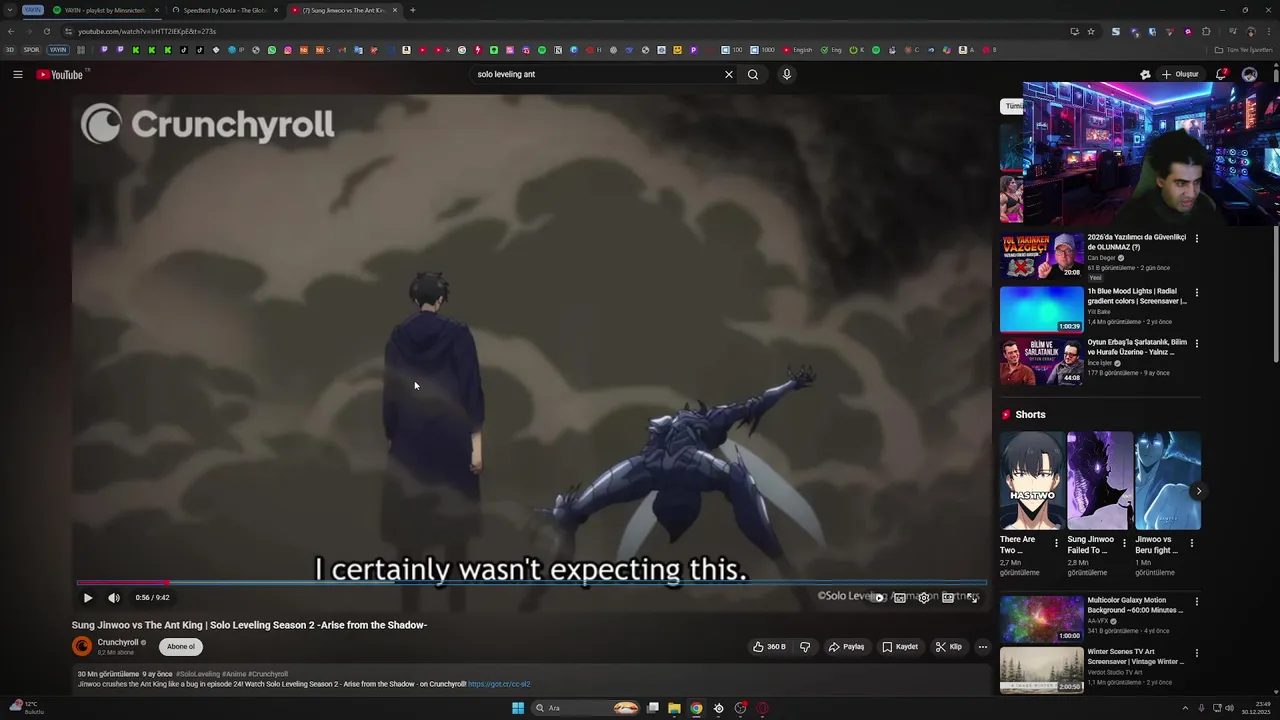Open the YouTube account avatar menu

click(x=1249, y=74)
